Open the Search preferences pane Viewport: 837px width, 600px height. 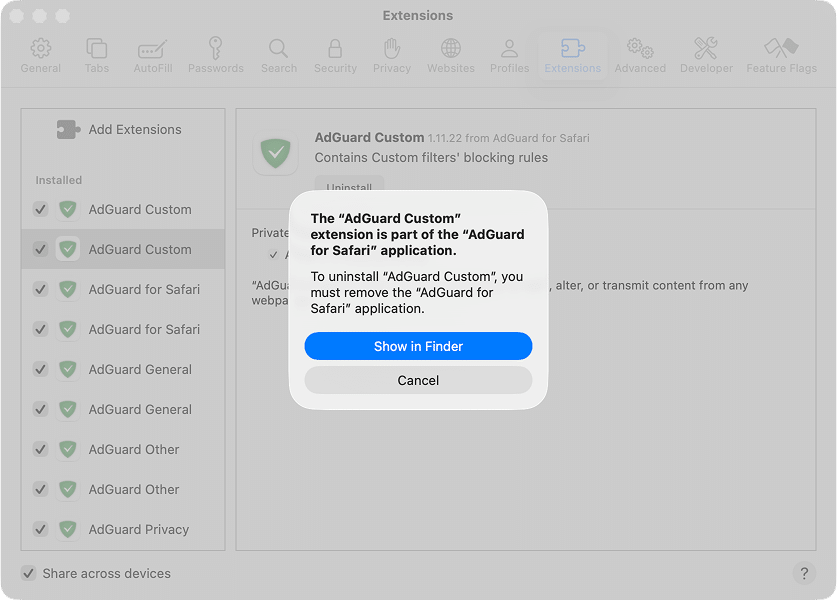[279, 56]
